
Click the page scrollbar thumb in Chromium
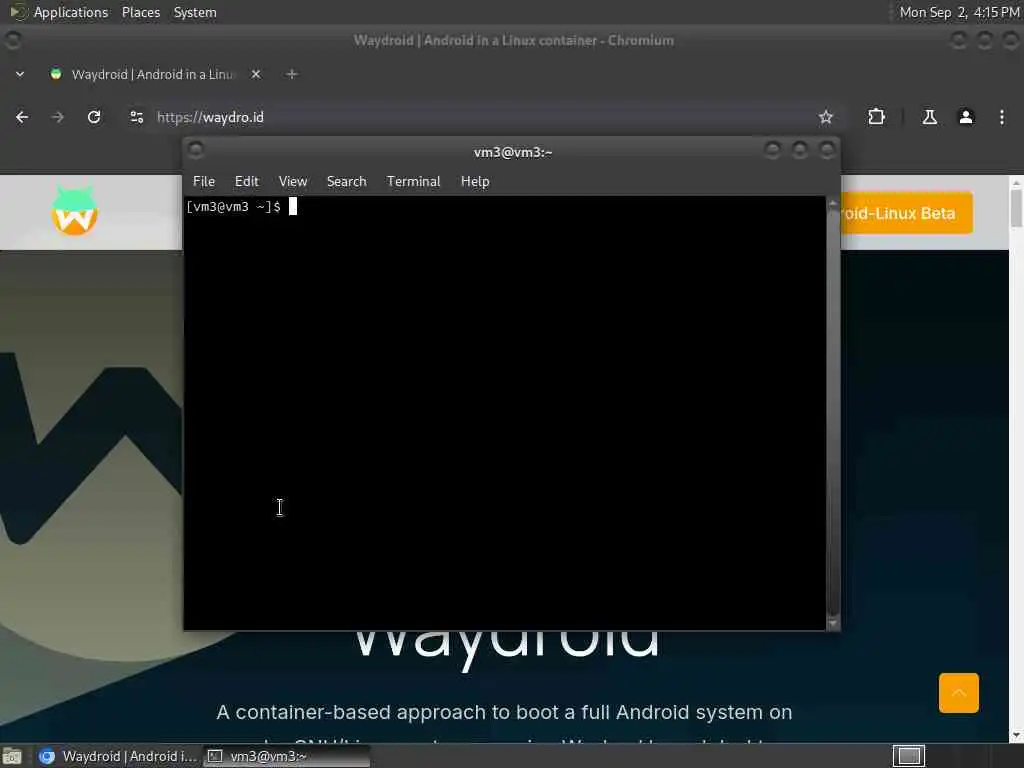pos(1016,208)
